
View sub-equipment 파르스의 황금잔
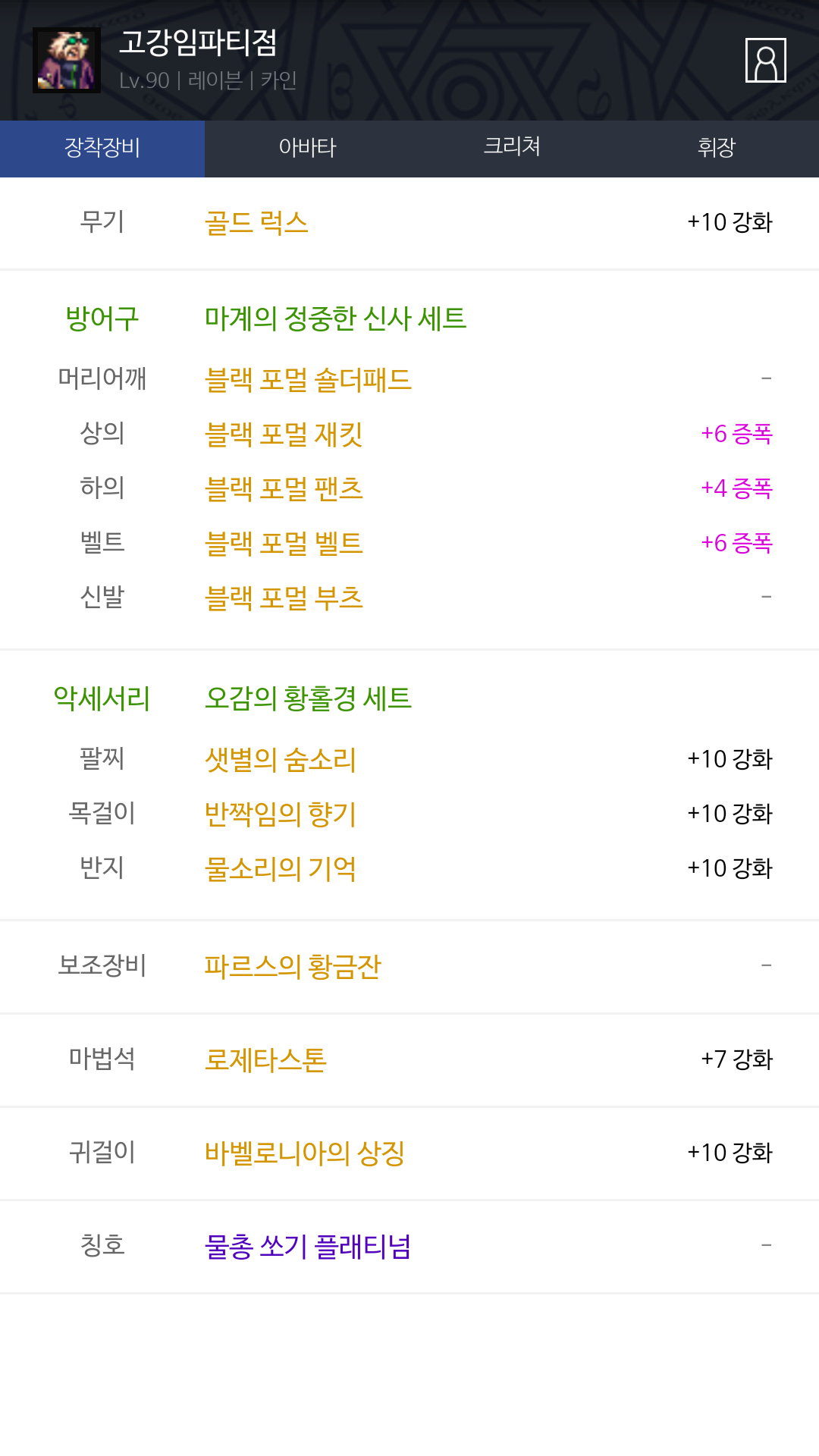click(x=293, y=966)
